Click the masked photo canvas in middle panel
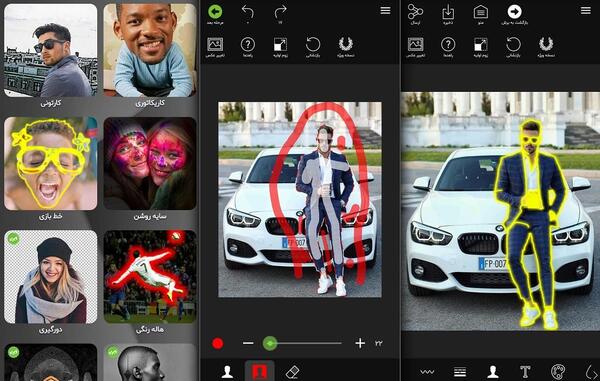 tap(300, 199)
